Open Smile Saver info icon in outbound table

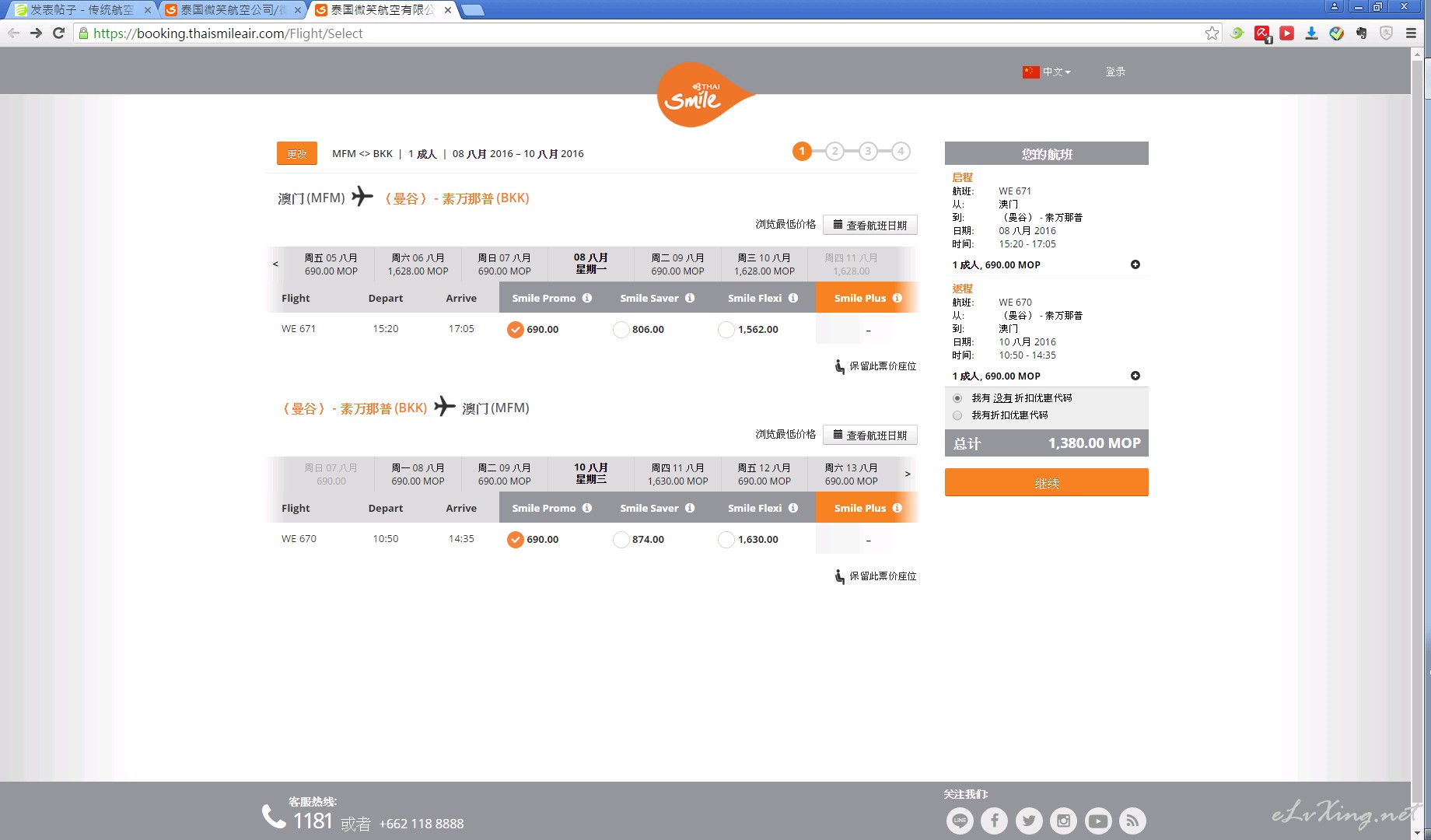tap(690, 298)
